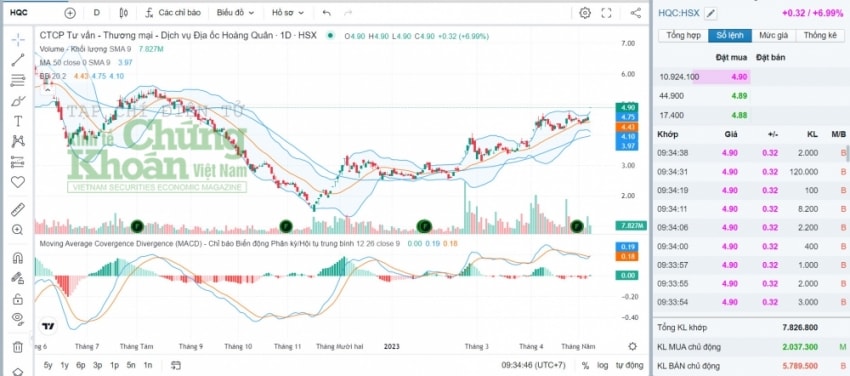Viewport: 850px width, 376px height.
Task: Enter fullscreen chart mode
Action: [607, 13]
